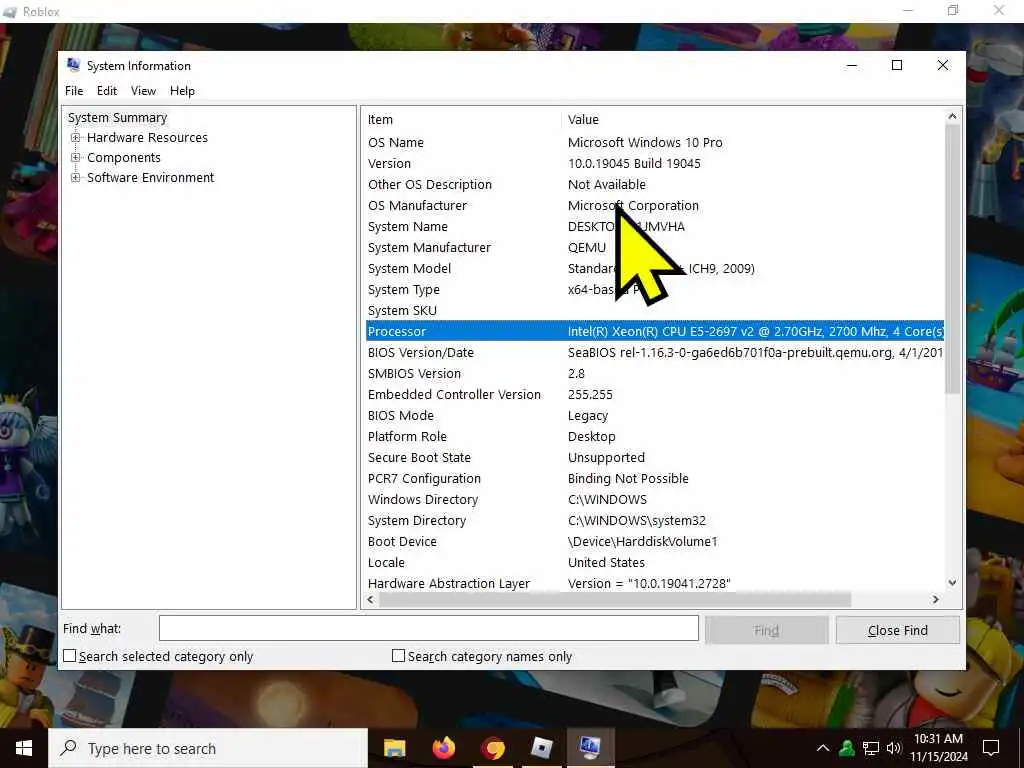Enable Search category names only
The image size is (1024, 768).
[x=398, y=656]
